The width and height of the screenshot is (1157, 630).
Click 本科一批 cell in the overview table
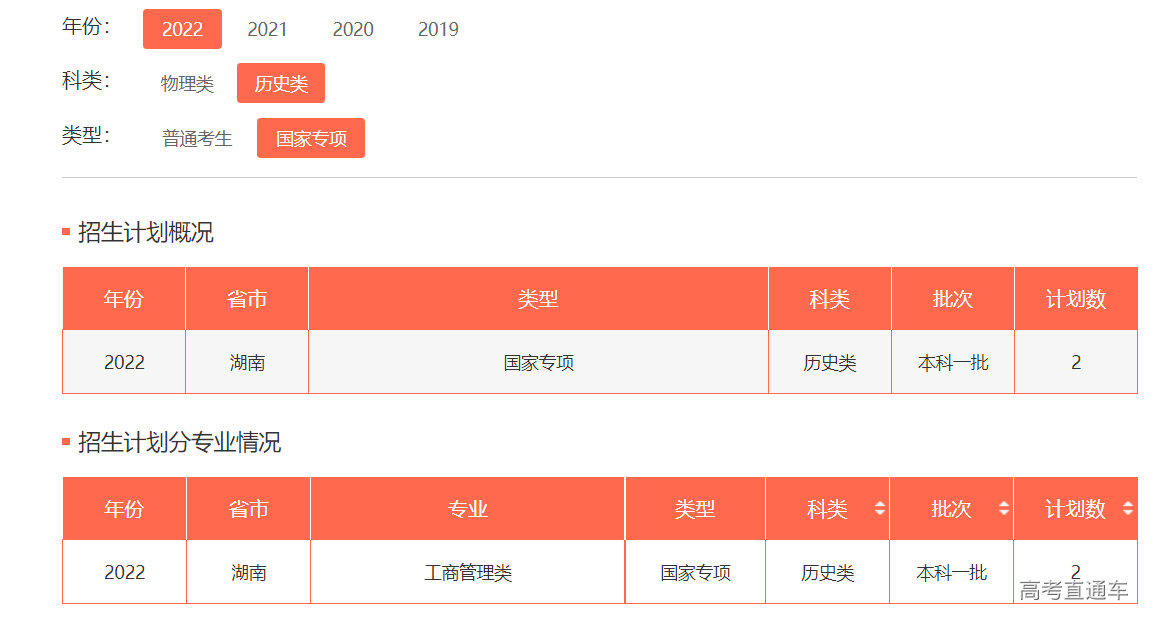953,363
